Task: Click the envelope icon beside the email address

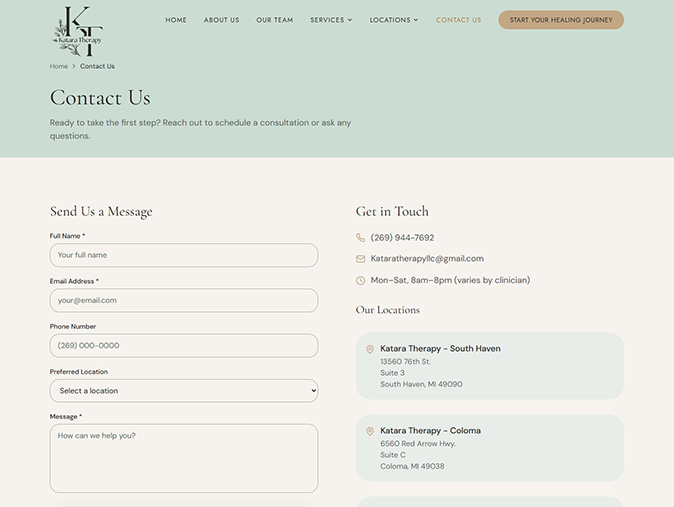Action: pos(360,259)
